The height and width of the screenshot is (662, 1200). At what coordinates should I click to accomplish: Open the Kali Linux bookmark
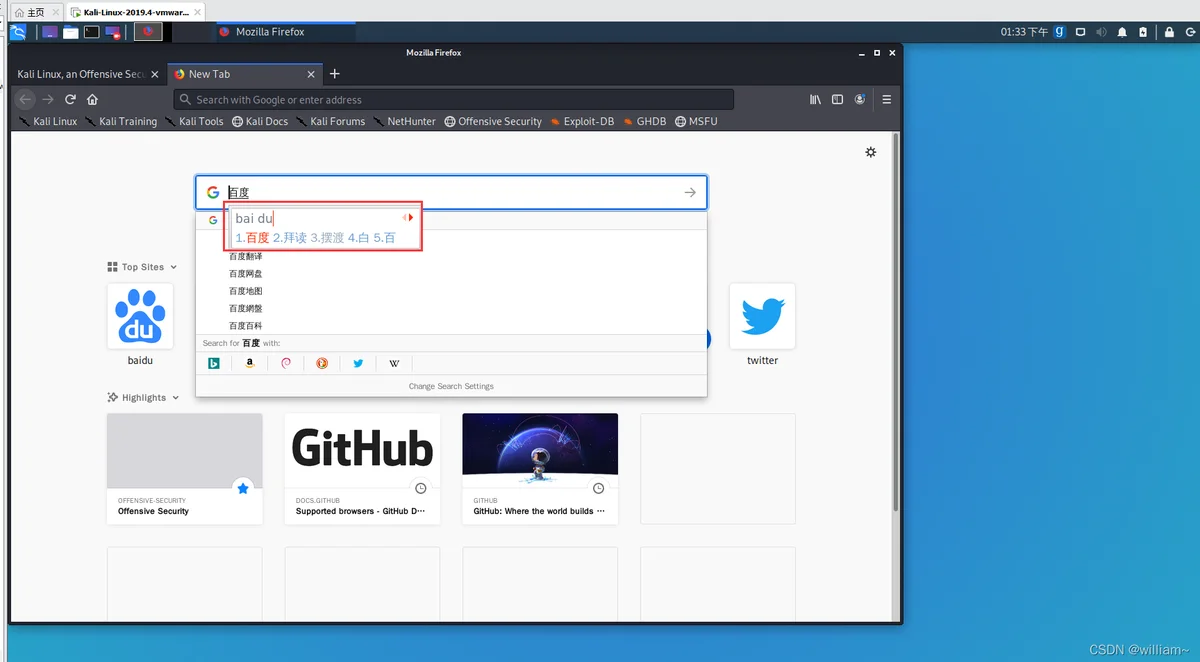[47, 121]
